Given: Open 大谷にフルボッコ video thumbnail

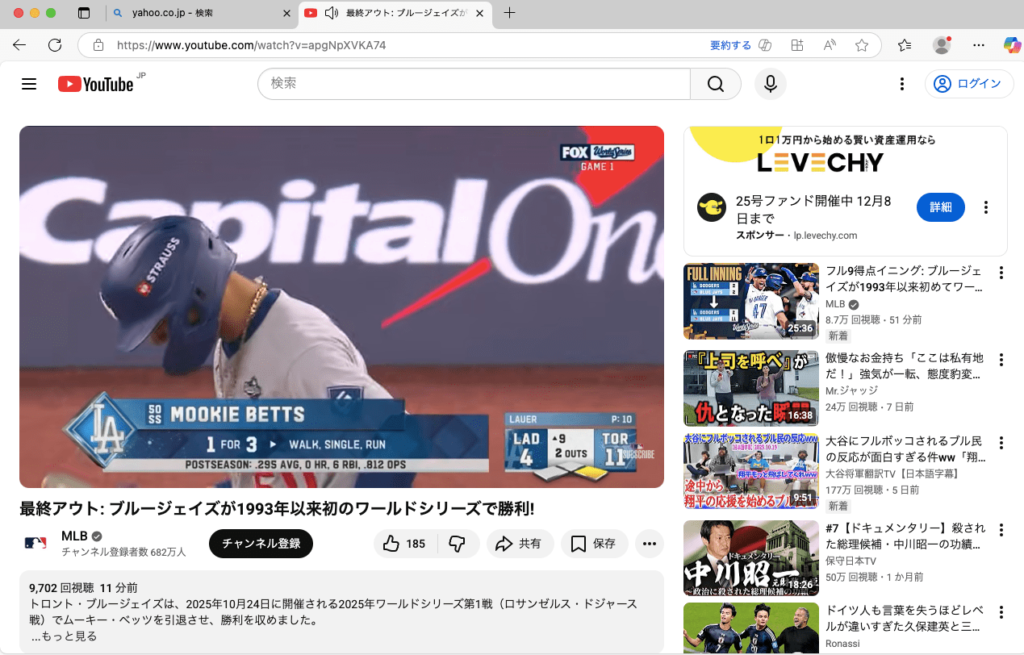Looking at the screenshot, I should pos(751,471).
